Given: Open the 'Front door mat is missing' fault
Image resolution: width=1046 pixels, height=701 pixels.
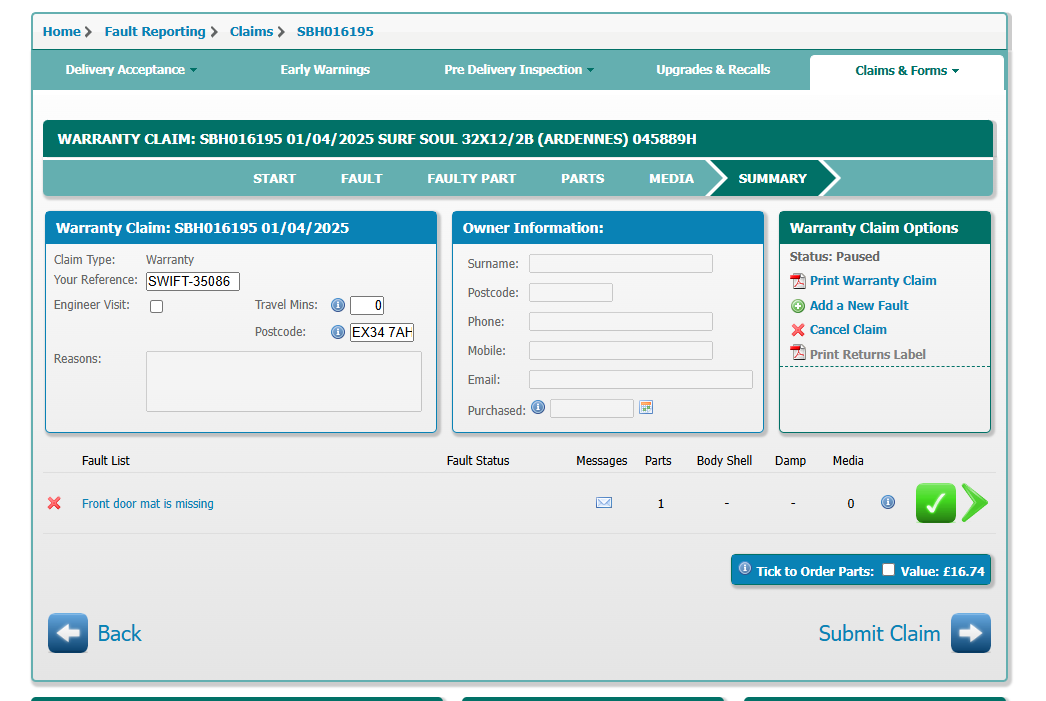Looking at the screenshot, I should 147,504.
